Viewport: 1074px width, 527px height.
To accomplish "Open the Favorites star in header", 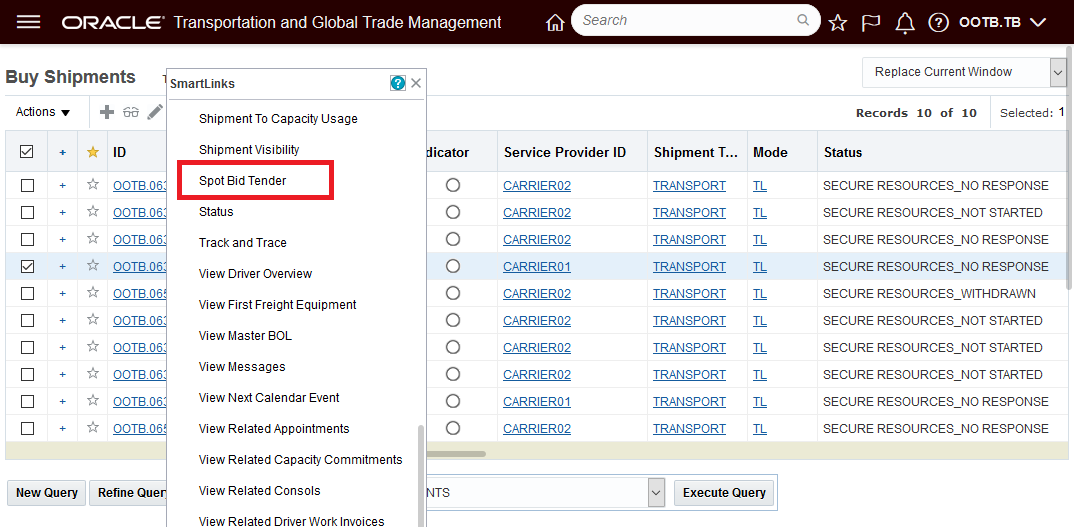I will [838, 22].
